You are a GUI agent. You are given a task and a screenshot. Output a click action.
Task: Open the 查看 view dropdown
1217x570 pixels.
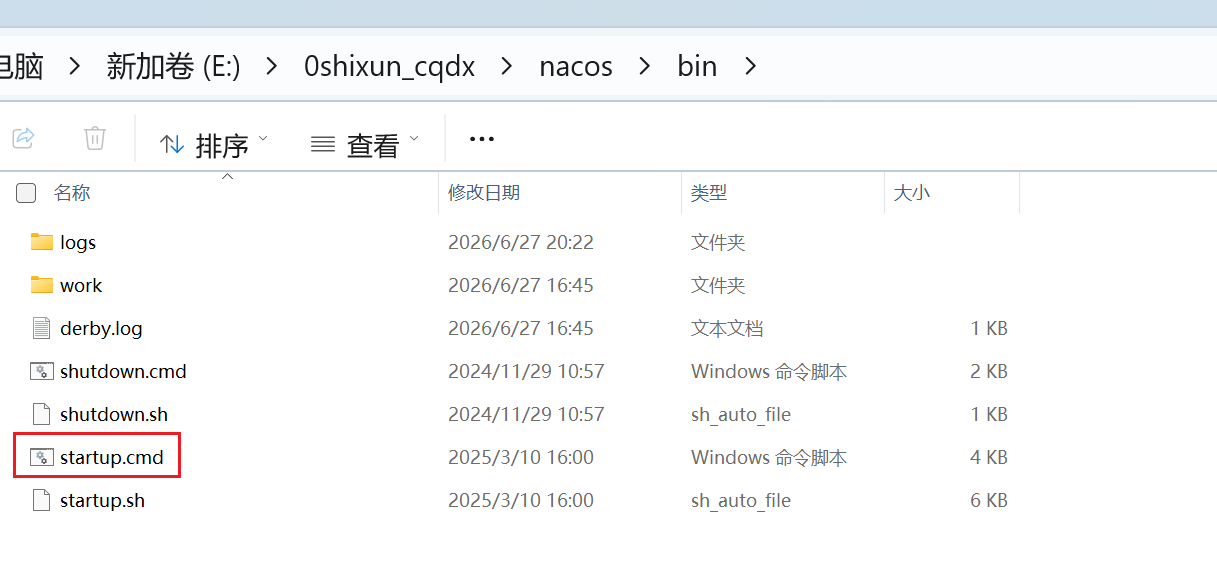365,145
